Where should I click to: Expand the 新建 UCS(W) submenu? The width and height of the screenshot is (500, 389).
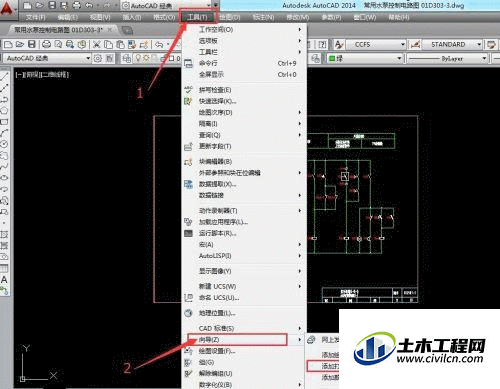(244, 286)
